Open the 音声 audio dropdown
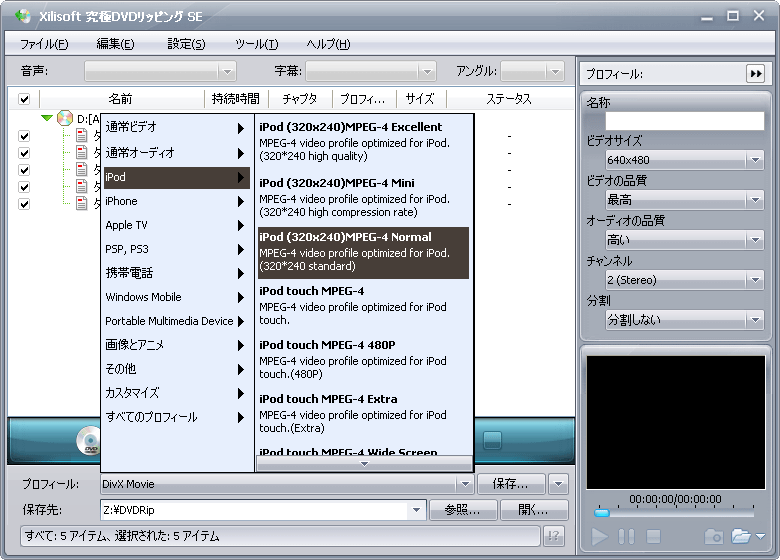The image size is (780, 560). click(160, 71)
